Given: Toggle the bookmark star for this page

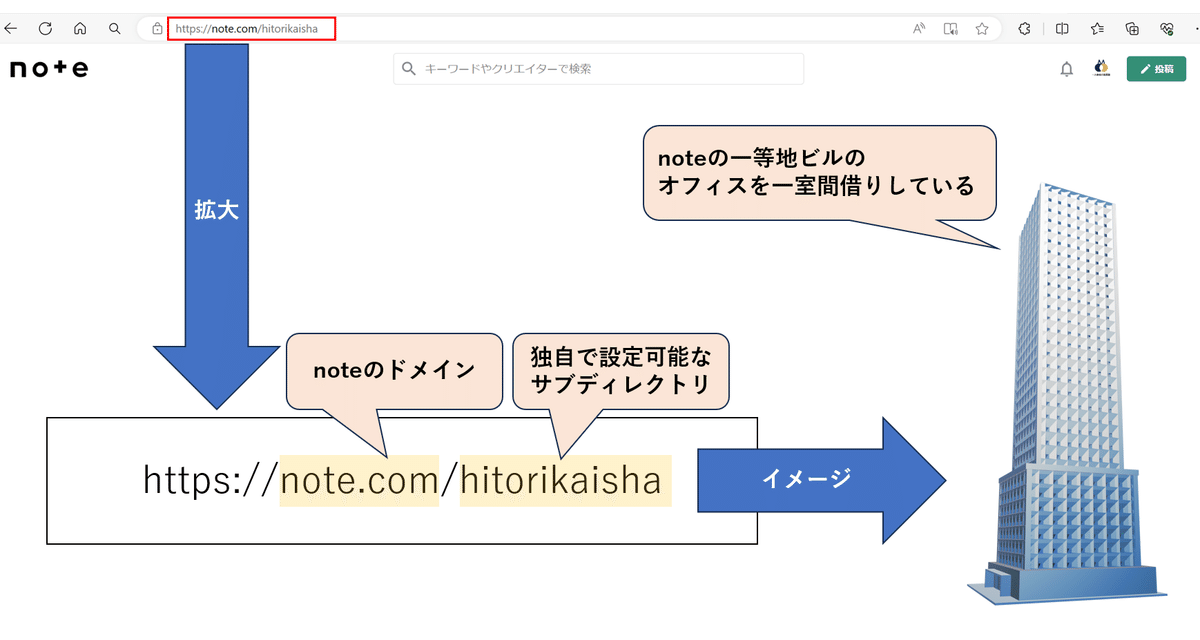Looking at the screenshot, I should 982,28.
